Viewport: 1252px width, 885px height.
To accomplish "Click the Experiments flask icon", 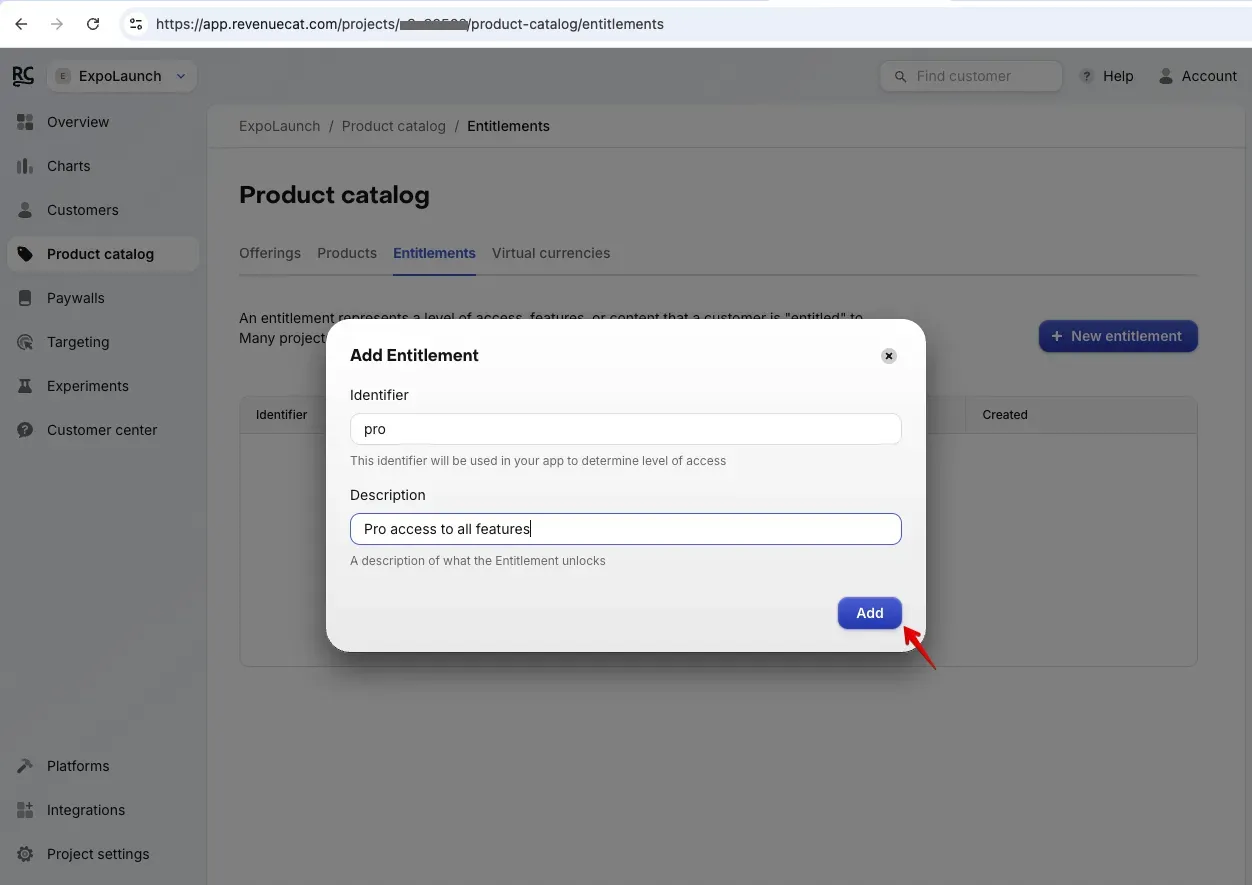I will click(x=25, y=386).
